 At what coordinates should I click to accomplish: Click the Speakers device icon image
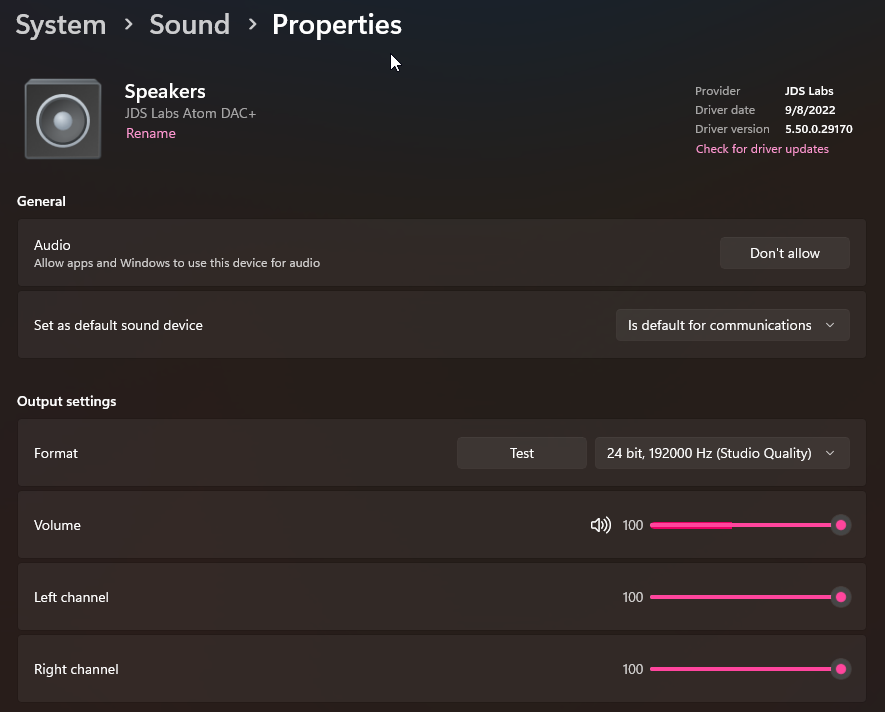click(63, 119)
